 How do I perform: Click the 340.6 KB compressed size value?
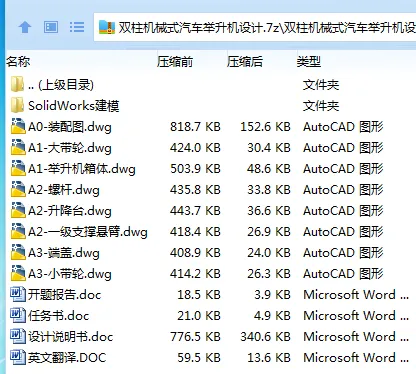[265, 337]
